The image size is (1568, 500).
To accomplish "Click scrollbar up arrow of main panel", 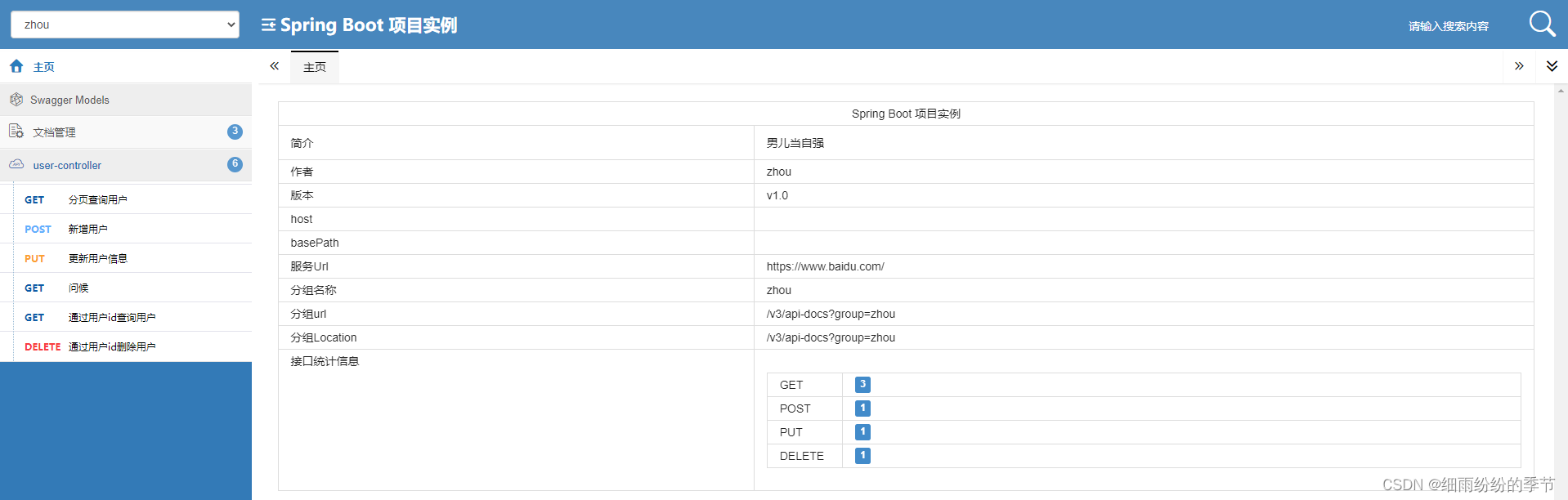I will coord(1561,91).
